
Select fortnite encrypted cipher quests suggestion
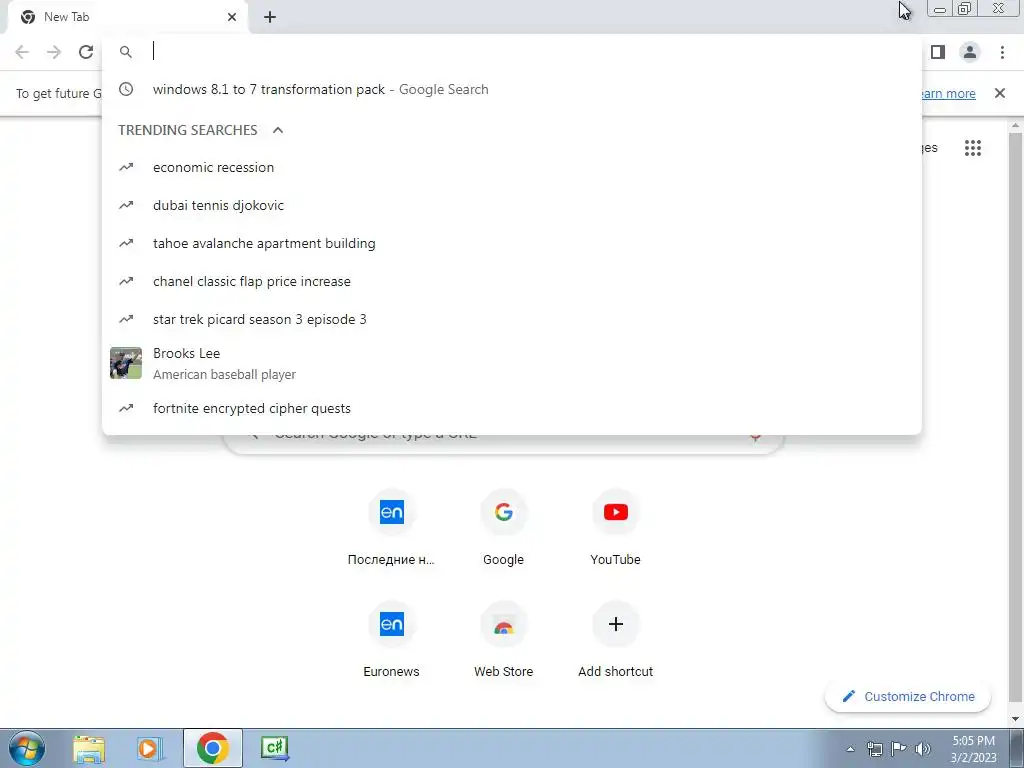coord(512,408)
